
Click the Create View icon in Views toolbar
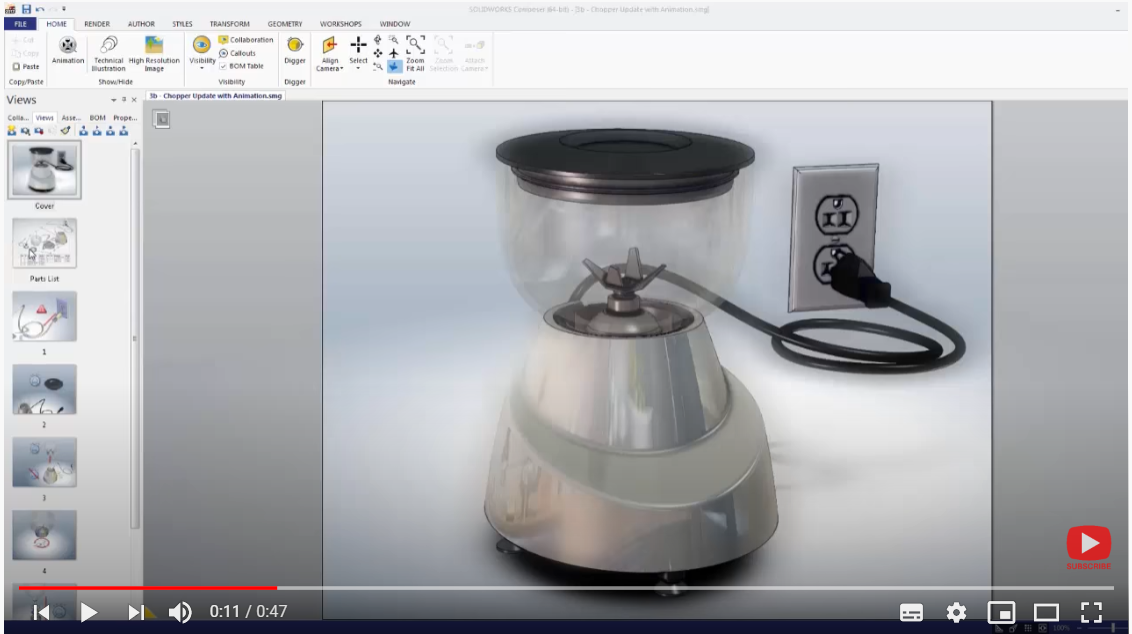pyautogui.click(x=12, y=131)
